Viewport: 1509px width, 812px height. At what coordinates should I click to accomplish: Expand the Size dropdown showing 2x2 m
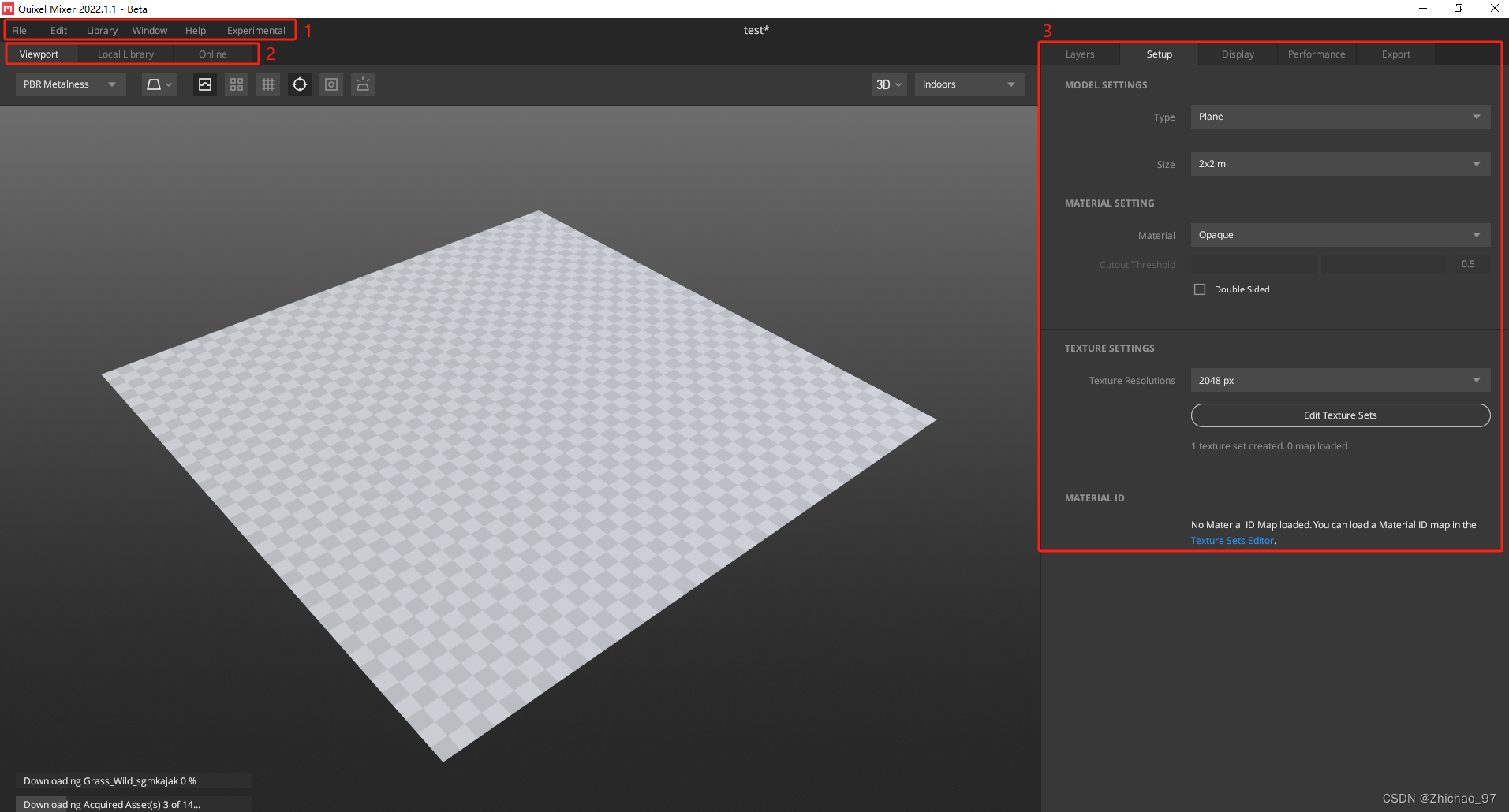click(x=1339, y=163)
